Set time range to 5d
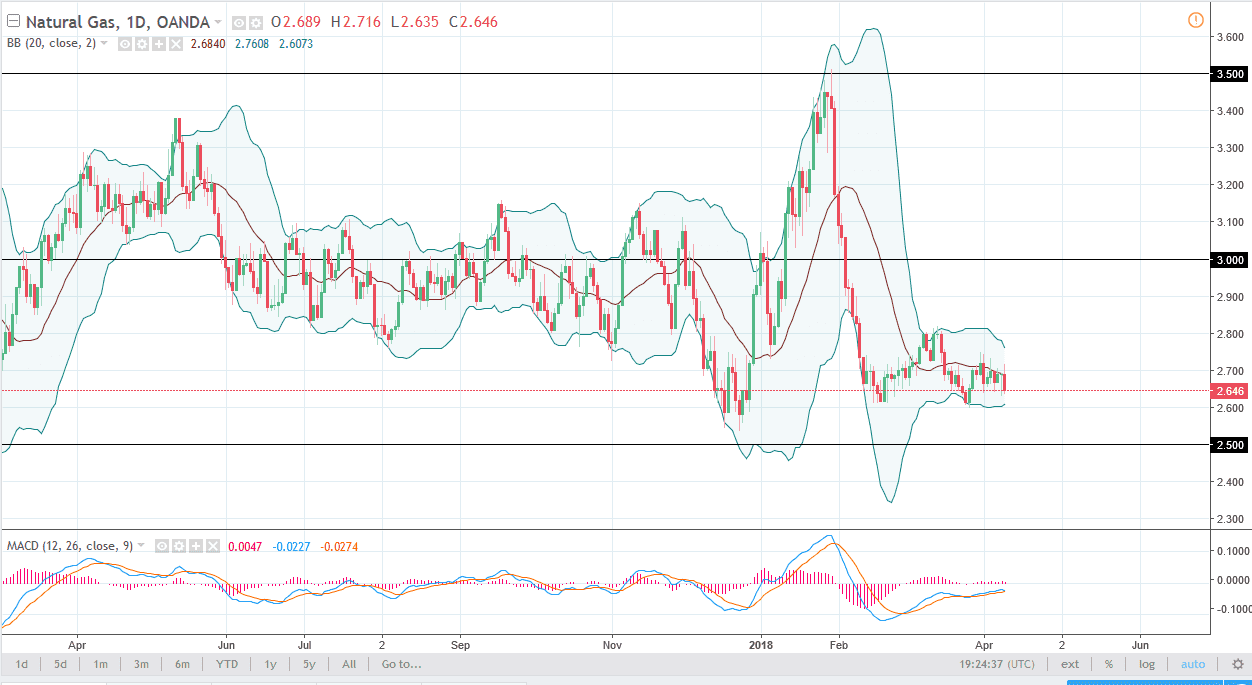The image size is (1252, 685). [x=60, y=664]
